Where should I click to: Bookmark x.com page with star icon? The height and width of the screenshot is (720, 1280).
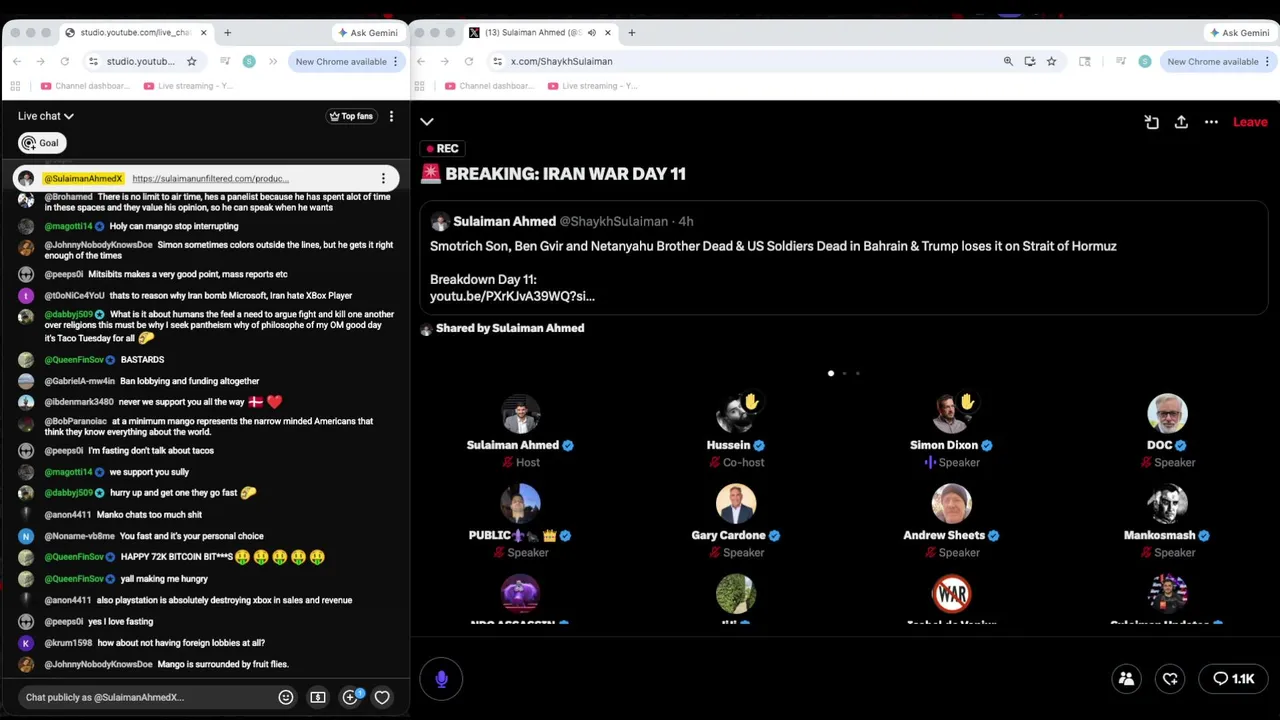(1051, 61)
